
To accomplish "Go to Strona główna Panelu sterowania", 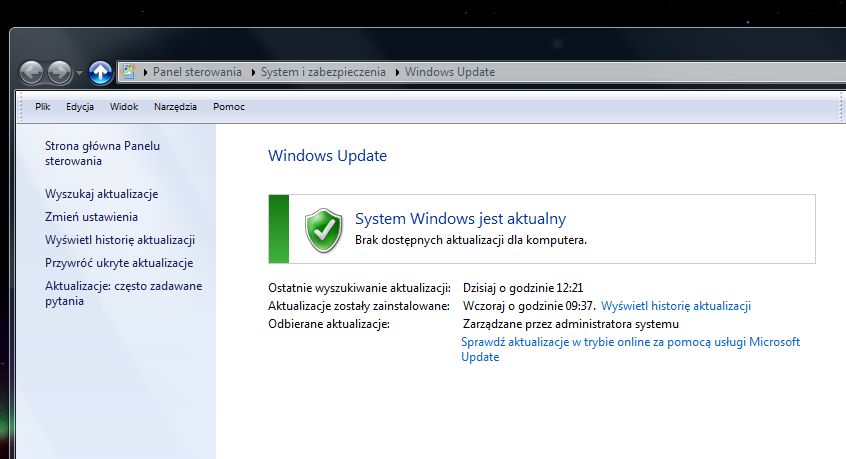I will [x=103, y=153].
